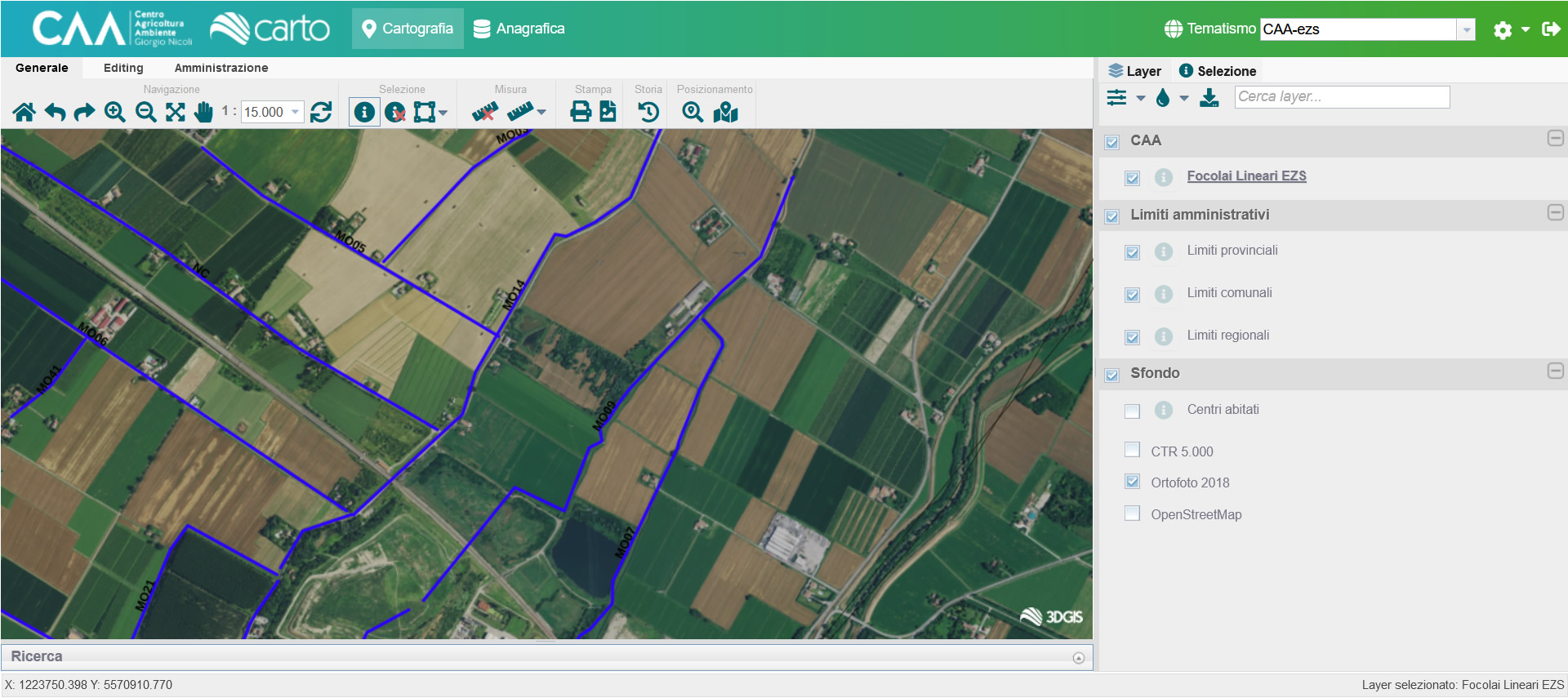Go forward to the next map view
This screenshot has width=1568, height=698.
(84, 112)
